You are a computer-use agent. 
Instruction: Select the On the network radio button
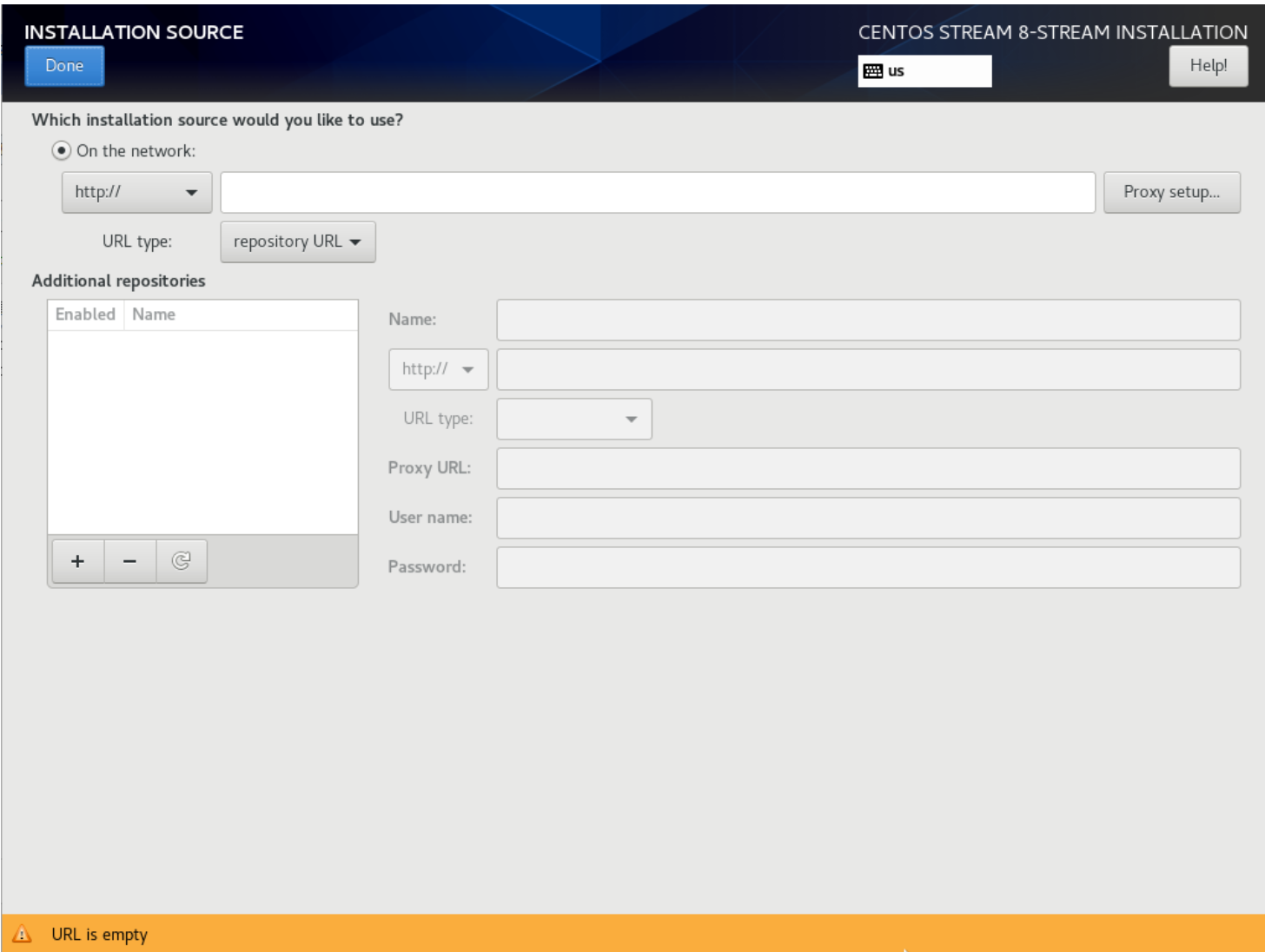(x=61, y=150)
